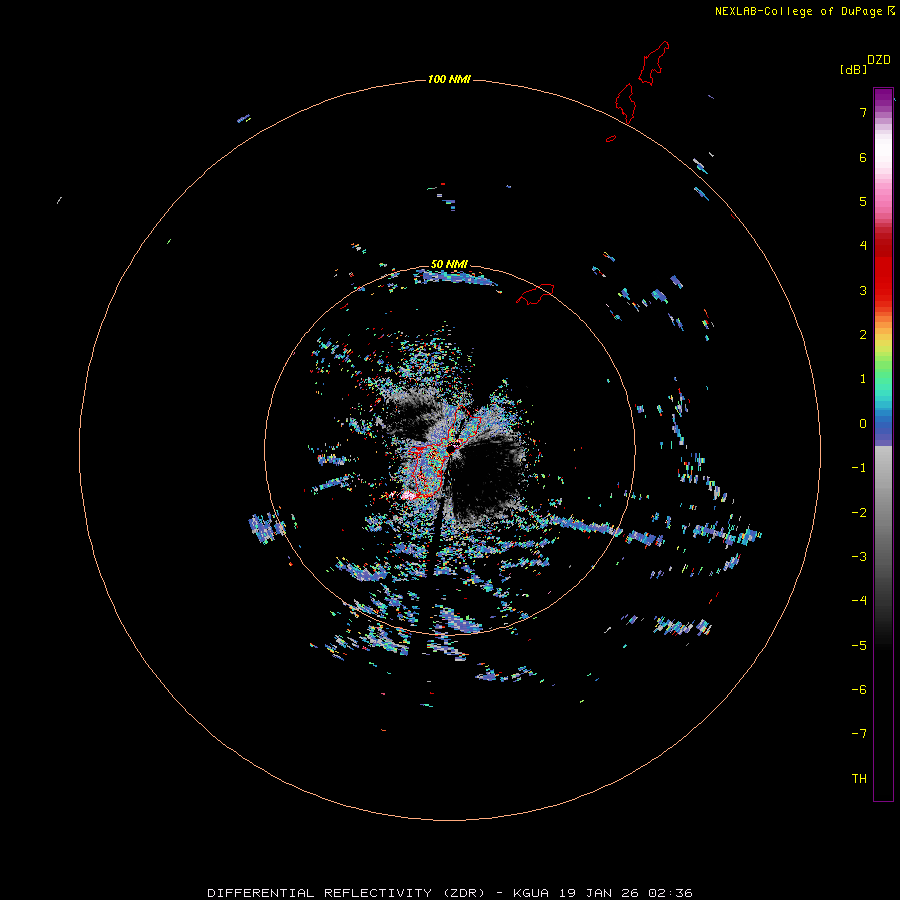Click the 100 NMI range ring label

(449, 79)
